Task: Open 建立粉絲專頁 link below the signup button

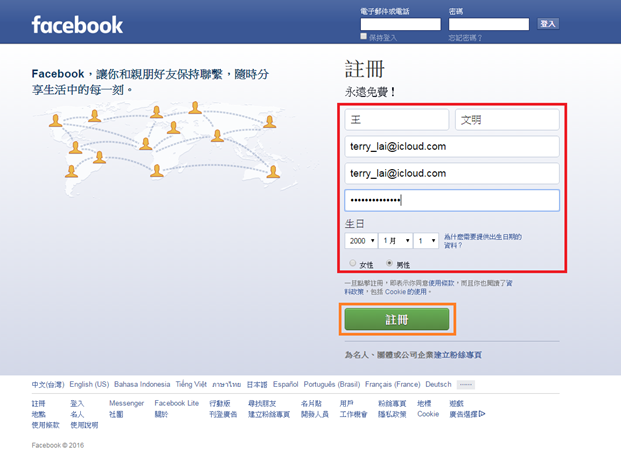Action: (x=457, y=355)
